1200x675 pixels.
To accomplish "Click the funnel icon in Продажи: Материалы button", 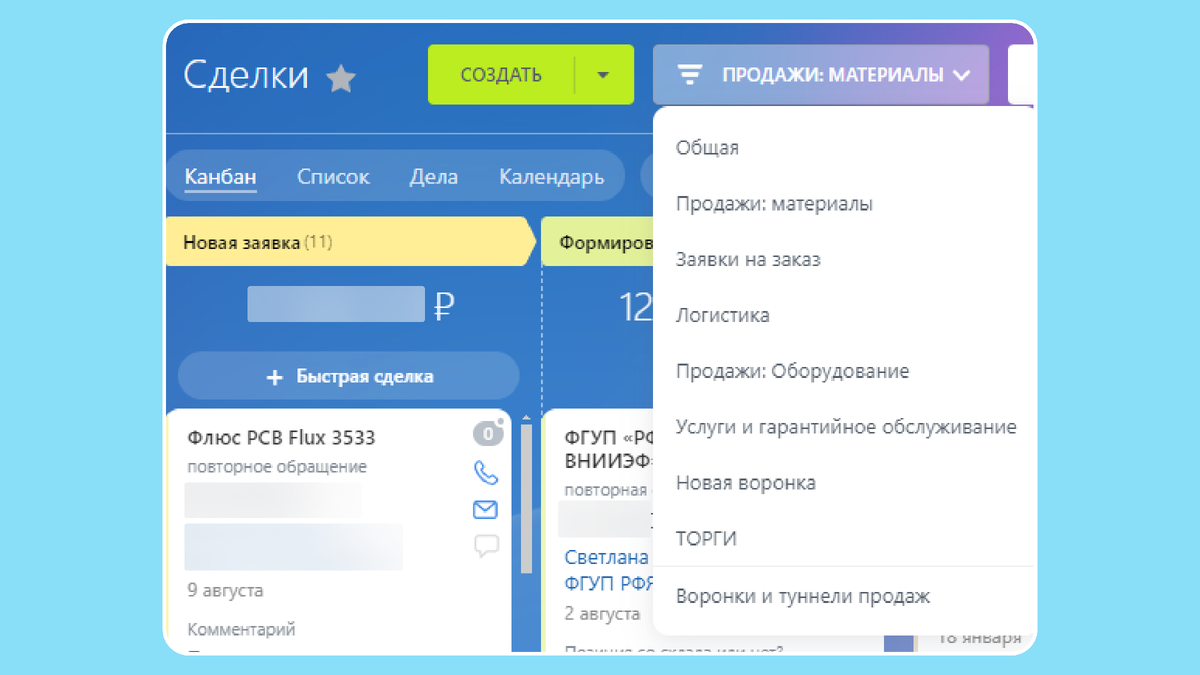I will 689,75.
